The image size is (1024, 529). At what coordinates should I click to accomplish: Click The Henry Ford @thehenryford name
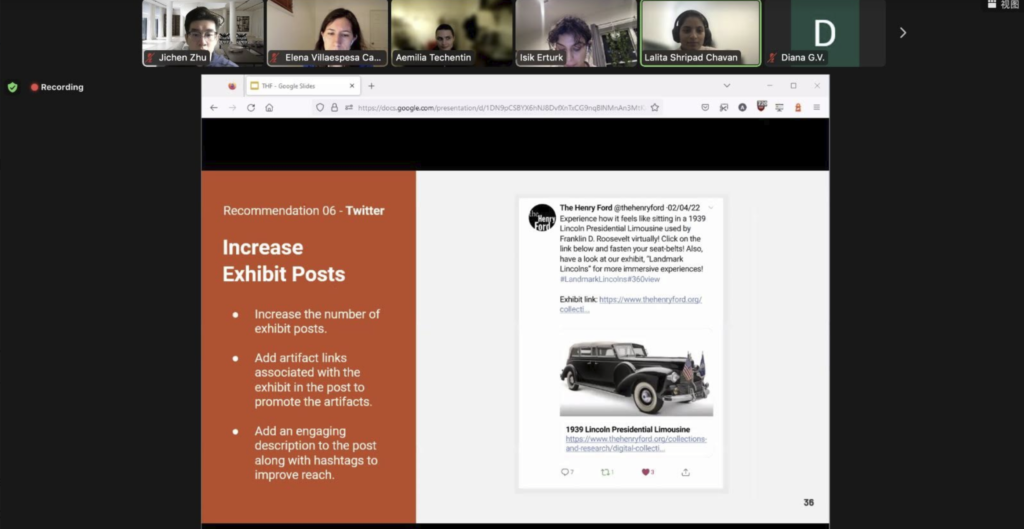pyautogui.click(x=611, y=208)
